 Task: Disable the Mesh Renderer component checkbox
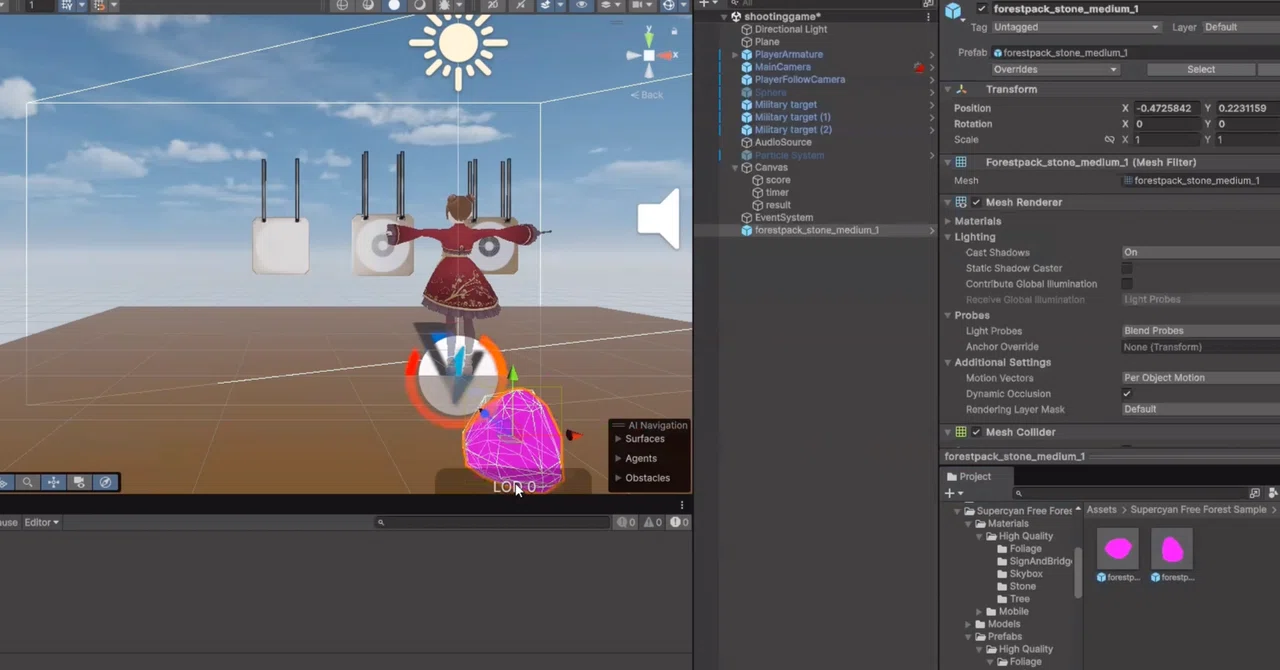pyautogui.click(x=976, y=202)
